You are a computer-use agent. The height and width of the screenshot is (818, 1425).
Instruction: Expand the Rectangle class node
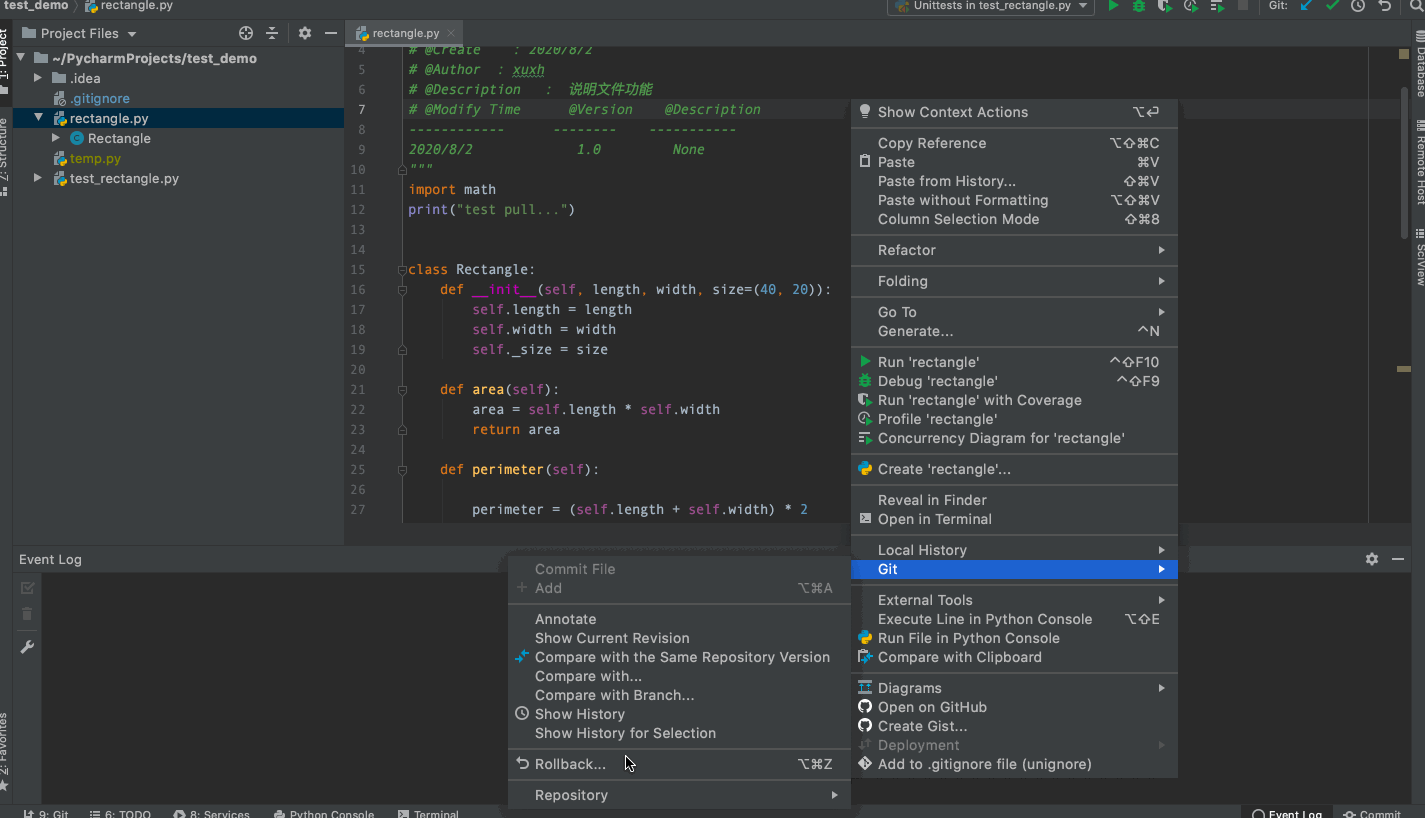[x=57, y=138]
